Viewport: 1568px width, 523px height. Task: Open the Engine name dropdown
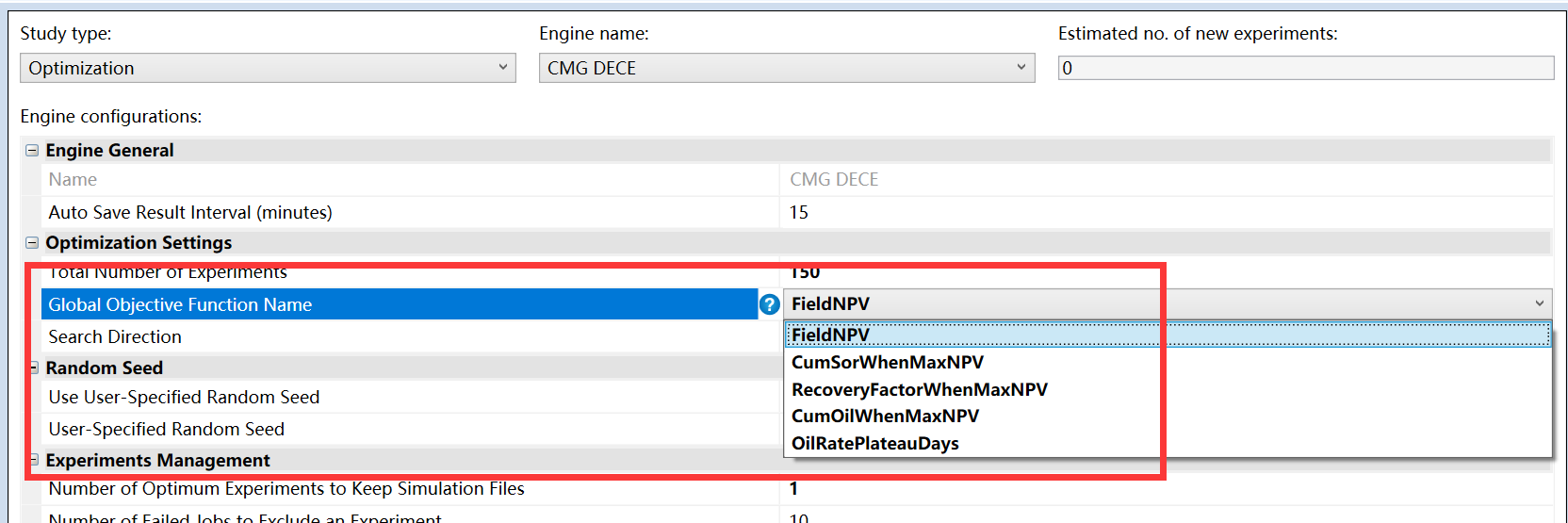[x=786, y=68]
